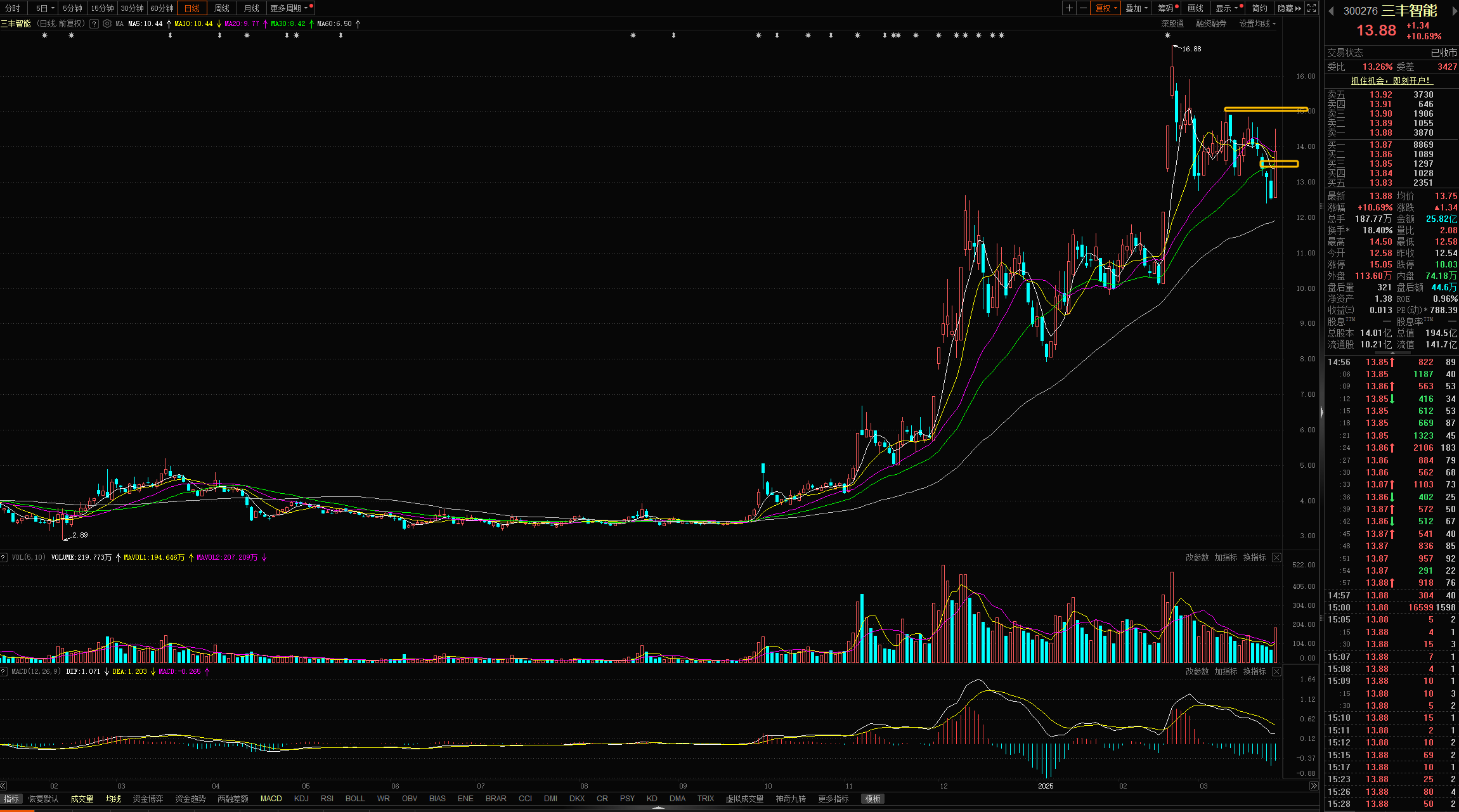Image resolution: width=1459 pixels, height=812 pixels.
Task: Click the upper yellow drawn line
Action: coord(1265,109)
